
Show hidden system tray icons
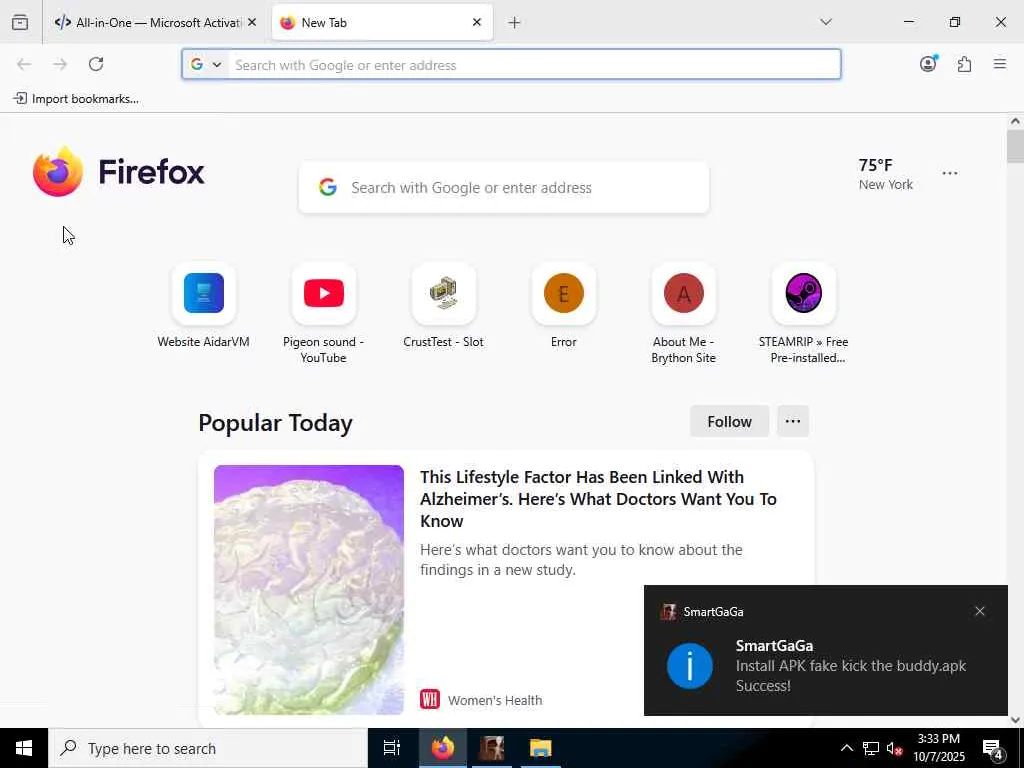click(846, 748)
